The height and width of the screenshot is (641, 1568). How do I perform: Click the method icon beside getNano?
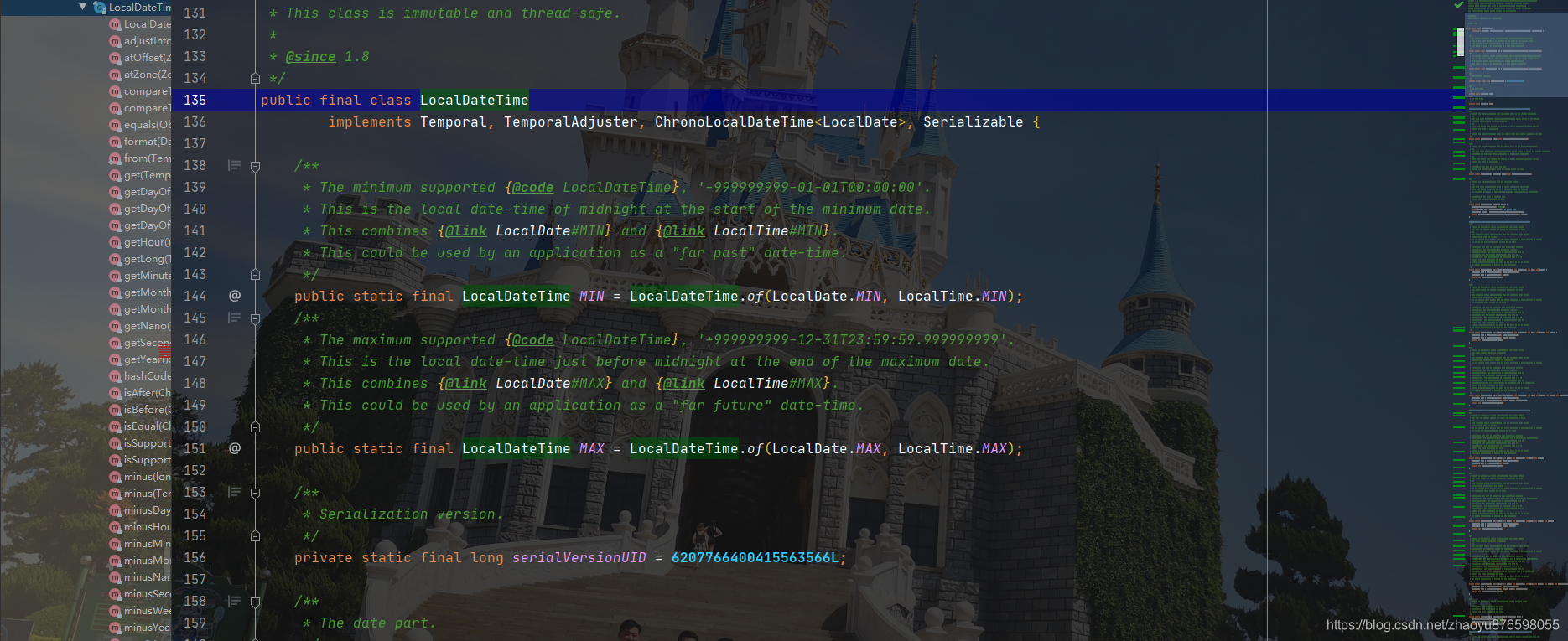coord(116,326)
